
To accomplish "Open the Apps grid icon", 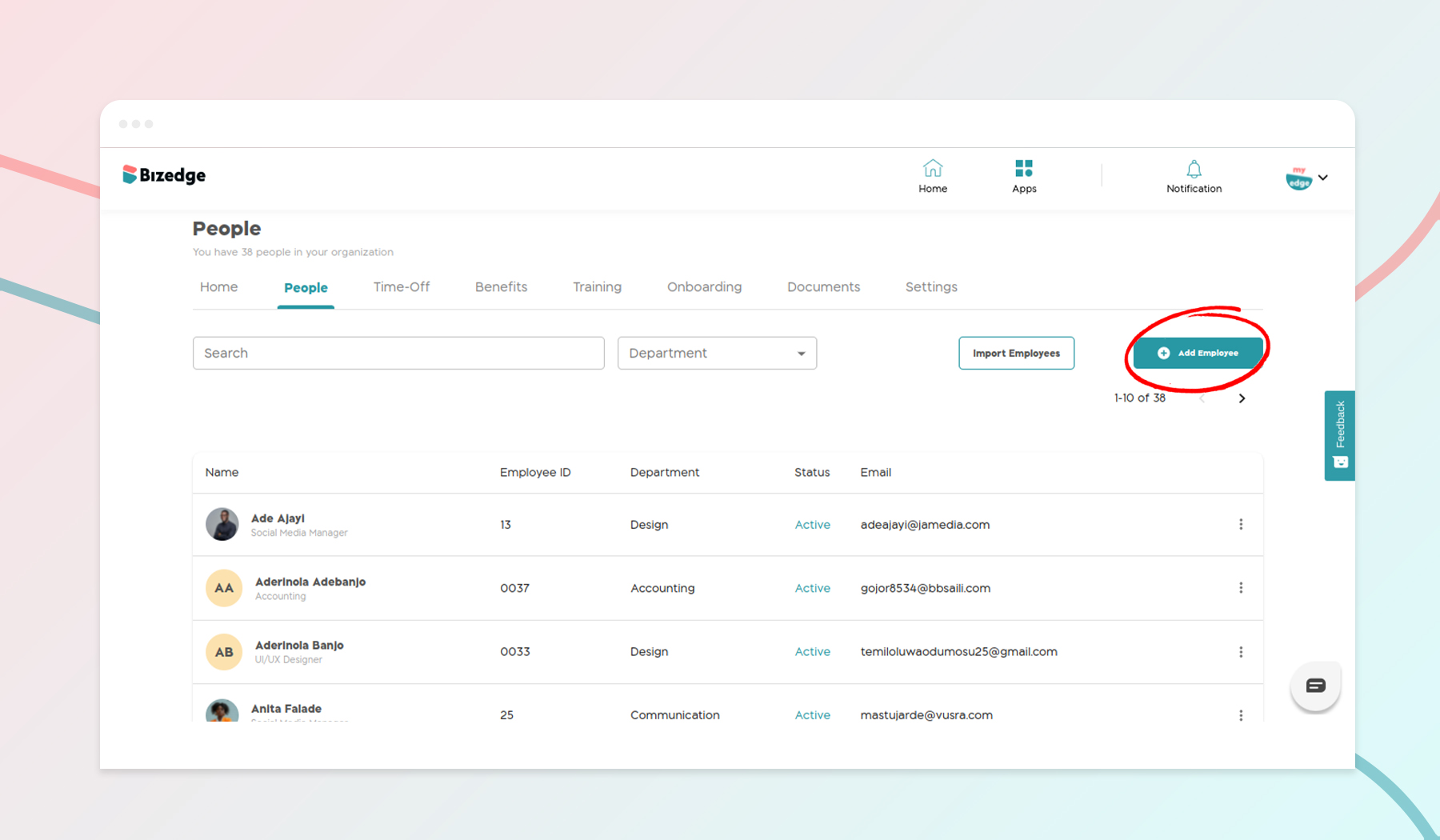I will [1023, 169].
